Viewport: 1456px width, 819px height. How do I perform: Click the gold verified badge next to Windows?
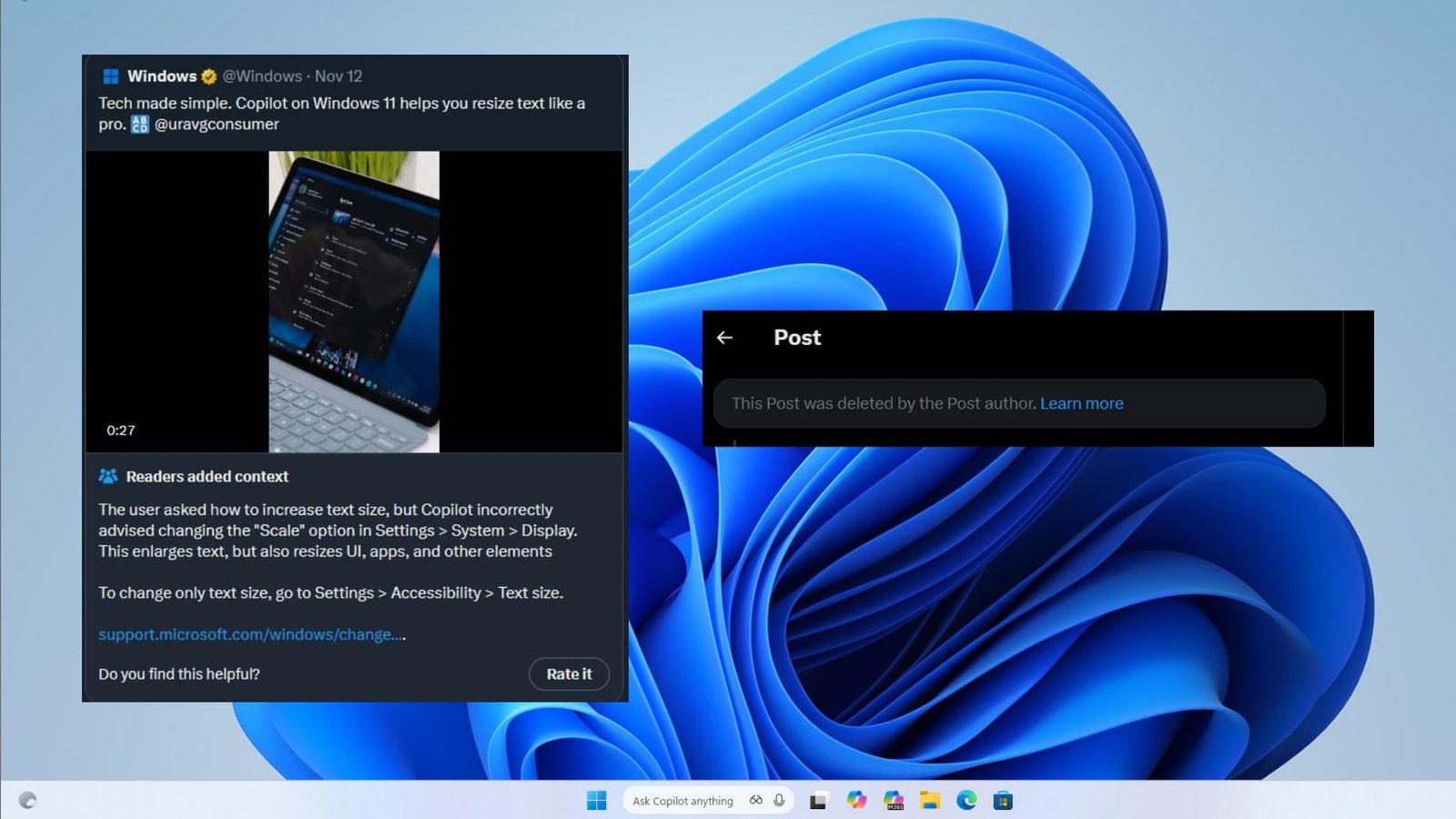click(210, 76)
